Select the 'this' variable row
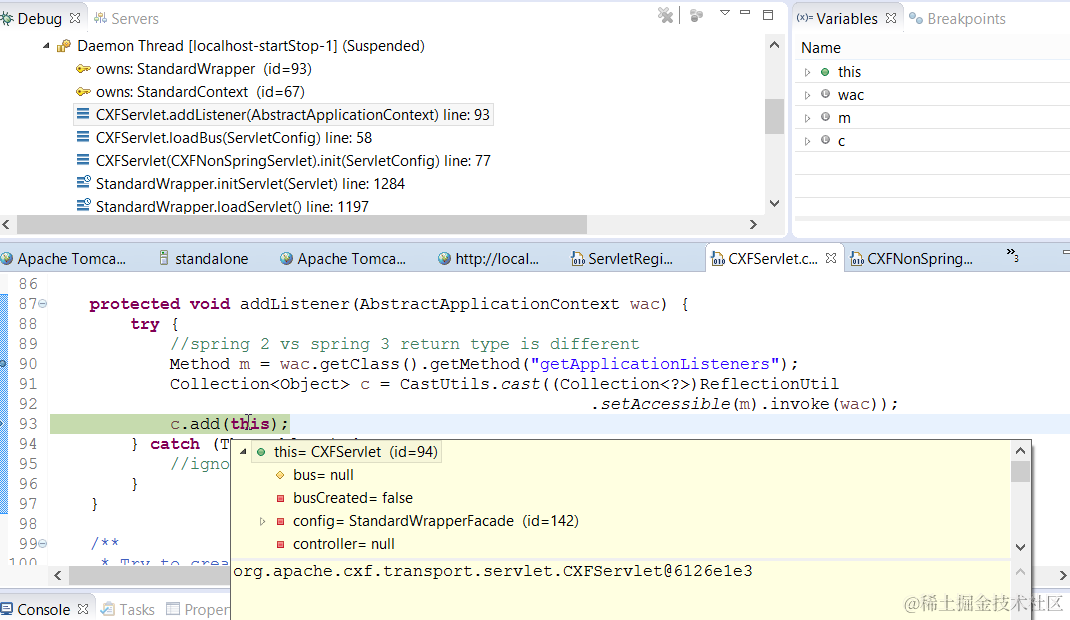 (932, 72)
